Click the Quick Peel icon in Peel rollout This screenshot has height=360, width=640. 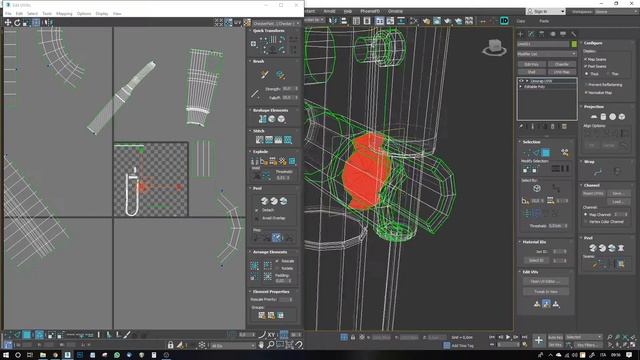click(264, 201)
